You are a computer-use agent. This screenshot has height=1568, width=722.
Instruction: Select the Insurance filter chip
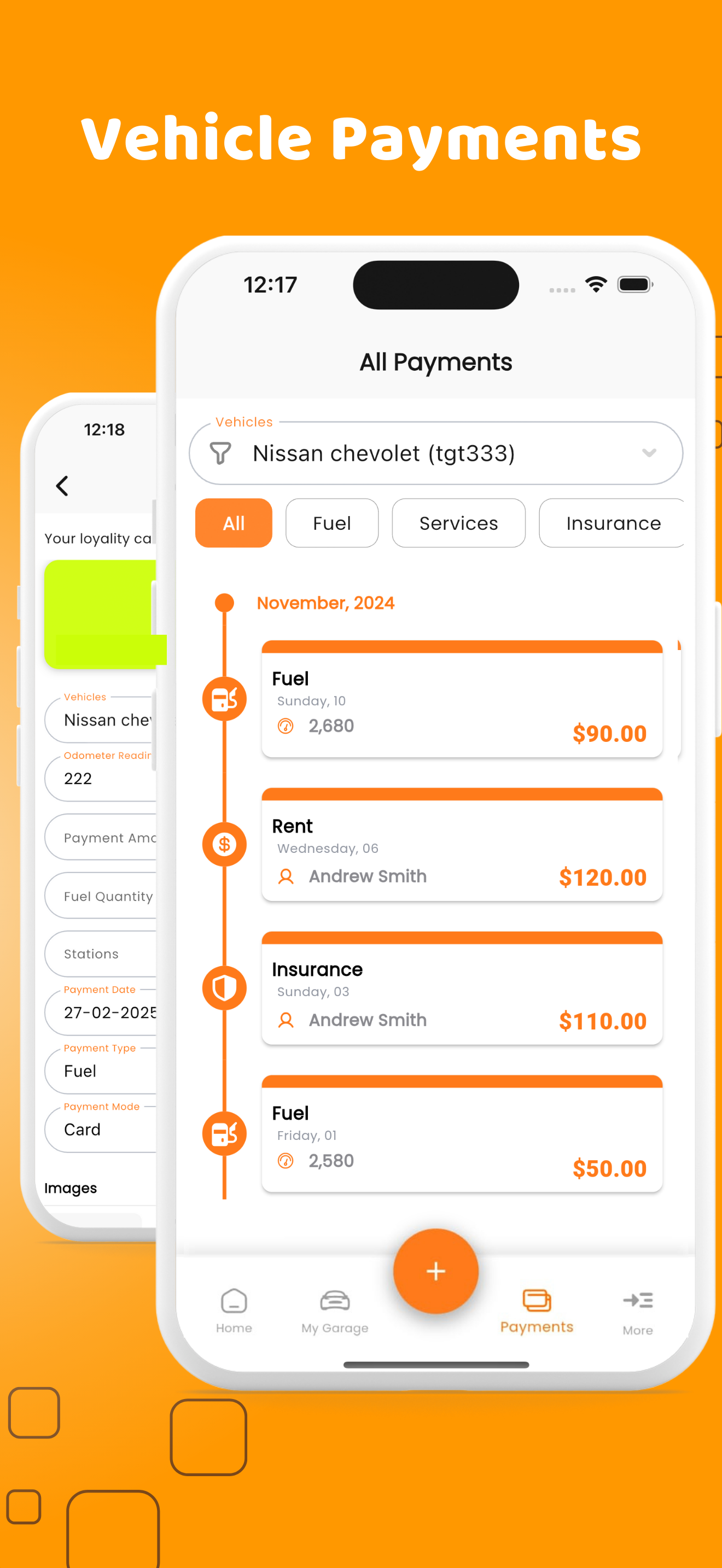[612, 523]
